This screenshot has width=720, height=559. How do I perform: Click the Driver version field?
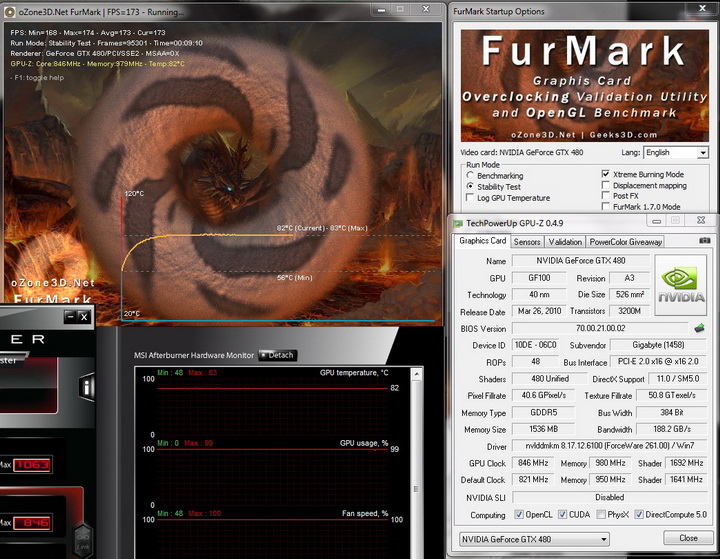point(609,446)
